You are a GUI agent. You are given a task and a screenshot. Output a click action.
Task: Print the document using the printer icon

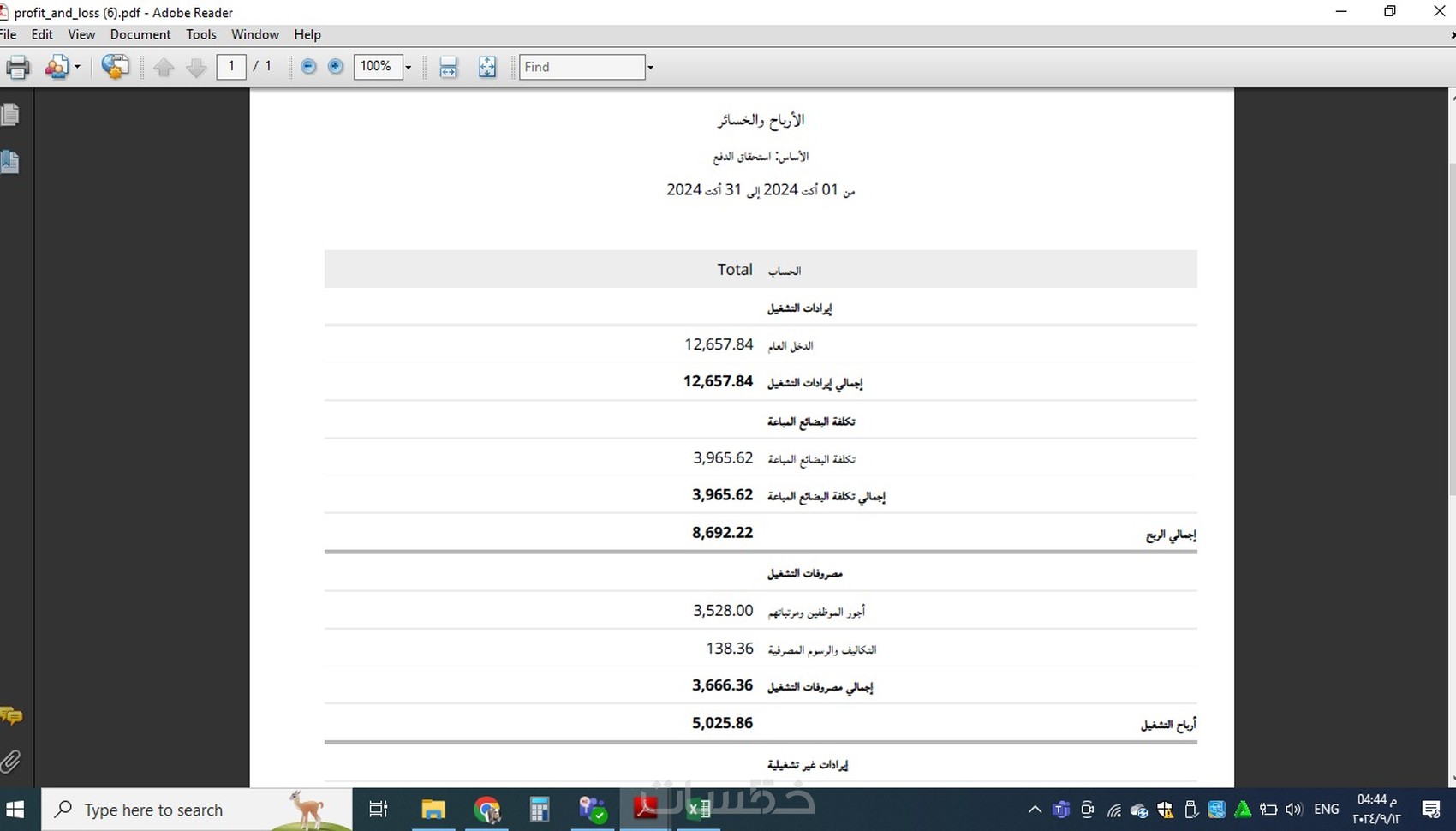coord(18,67)
